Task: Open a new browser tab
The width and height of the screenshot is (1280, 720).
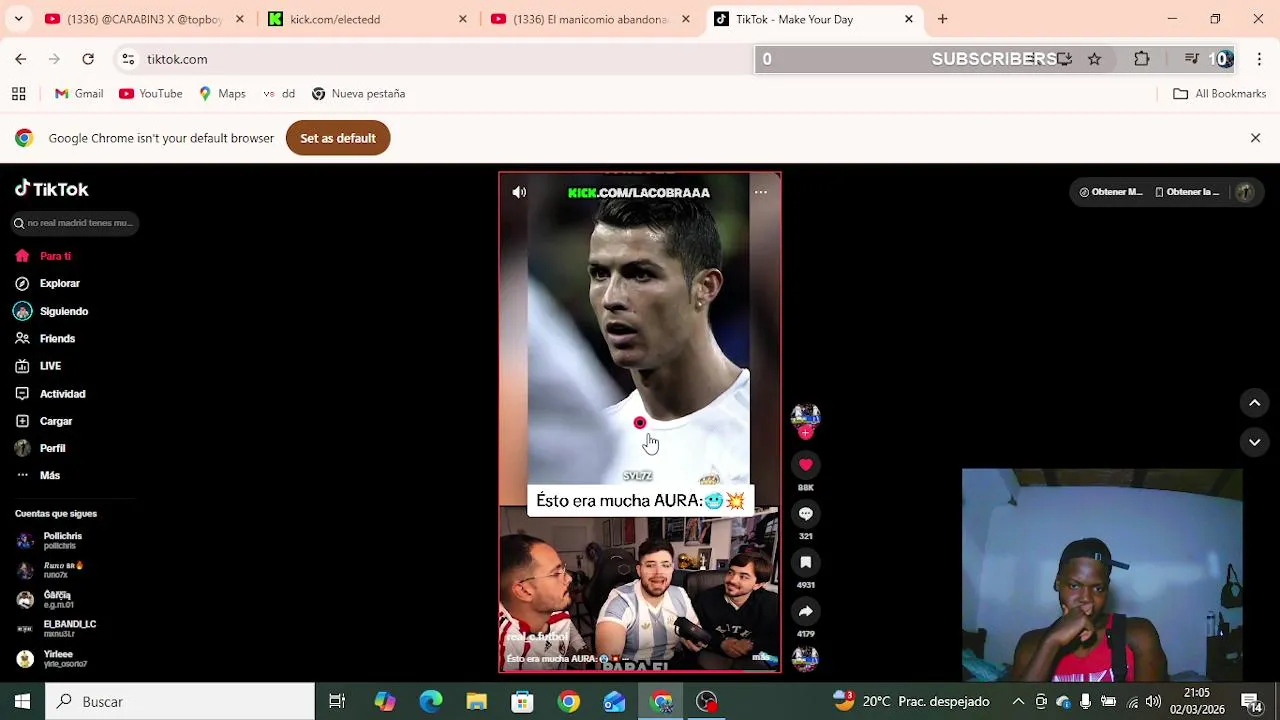Action: click(942, 19)
